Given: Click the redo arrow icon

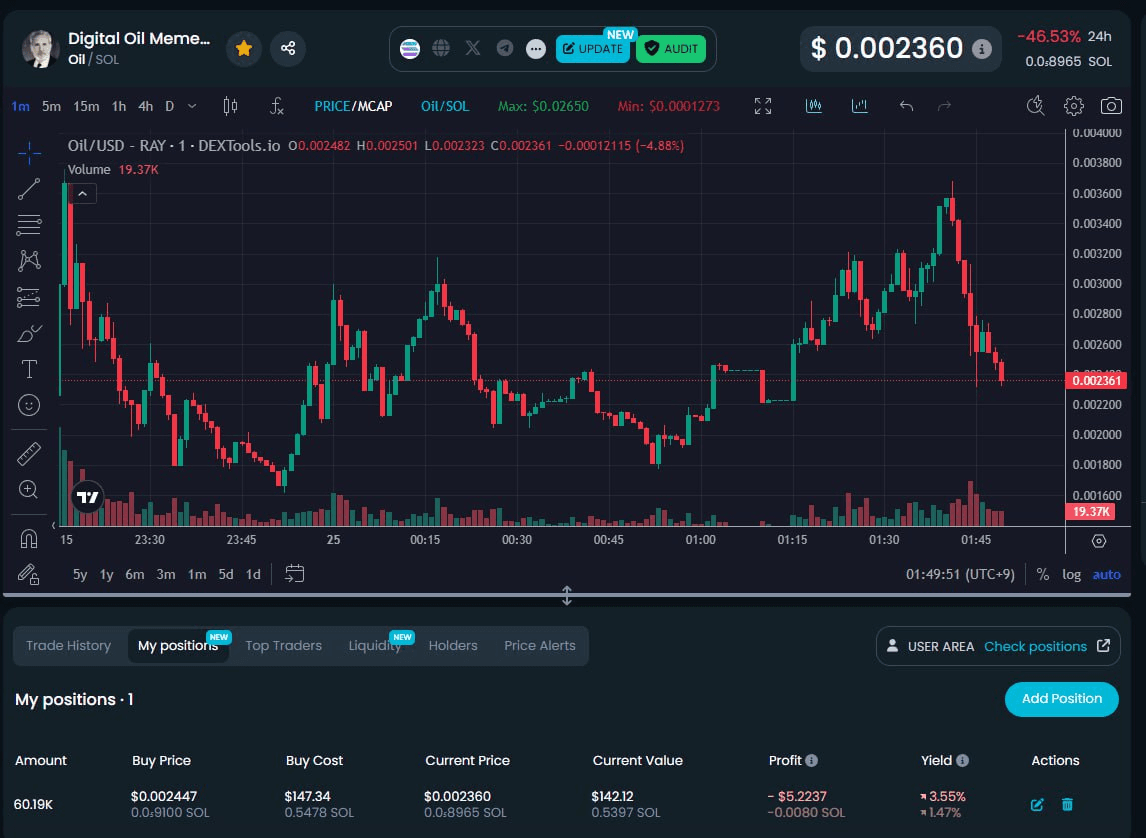Looking at the screenshot, I should coord(944,107).
